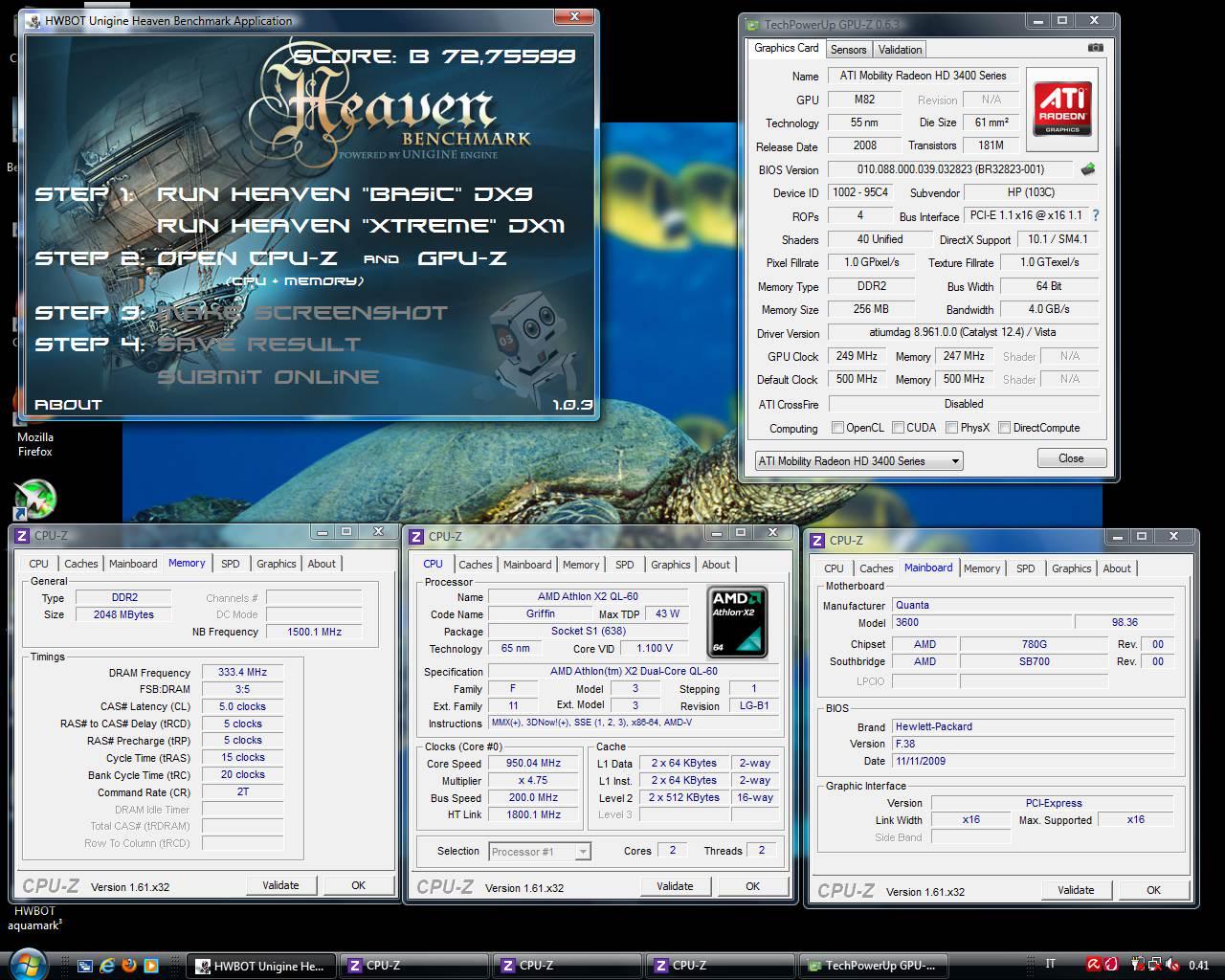Open CPU tab in CPU-Z Mainboard window
Viewport: 1225px width, 980px height.
point(835,568)
